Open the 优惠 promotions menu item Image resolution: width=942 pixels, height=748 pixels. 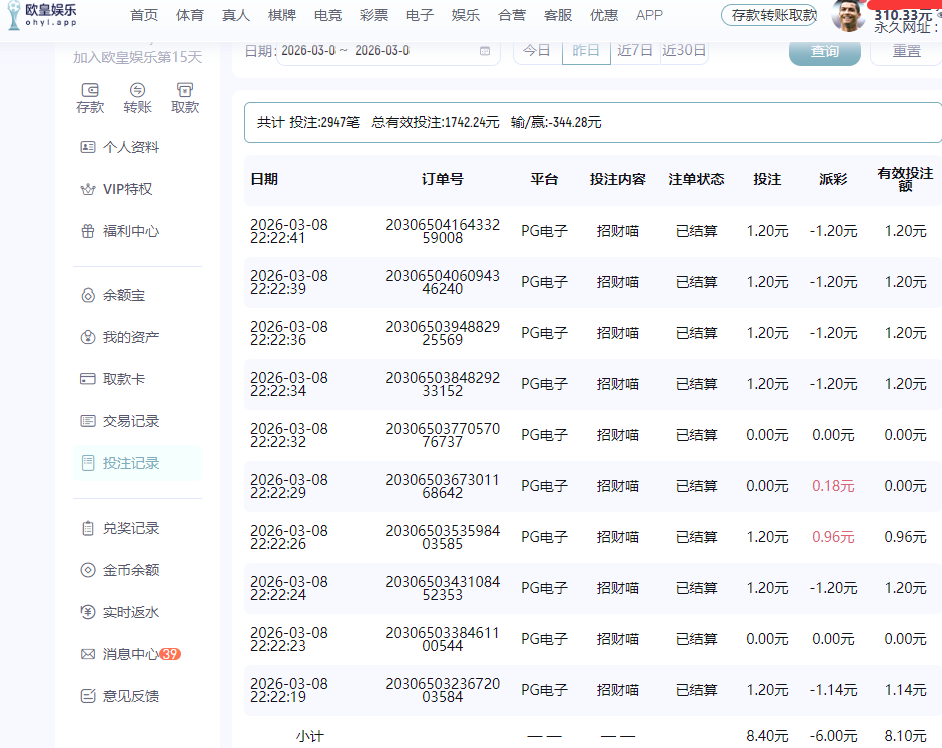tap(604, 15)
